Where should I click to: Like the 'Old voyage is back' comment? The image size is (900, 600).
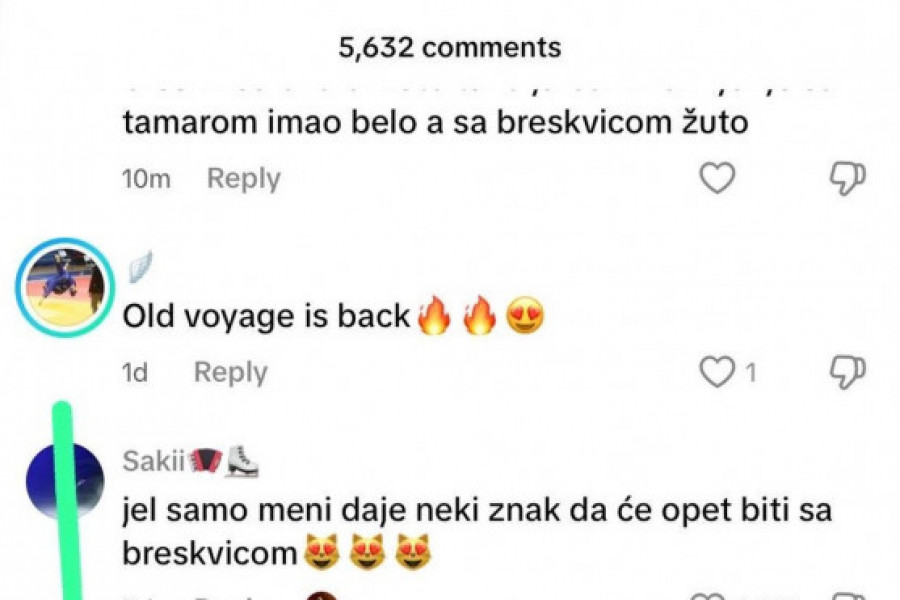click(x=717, y=371)
